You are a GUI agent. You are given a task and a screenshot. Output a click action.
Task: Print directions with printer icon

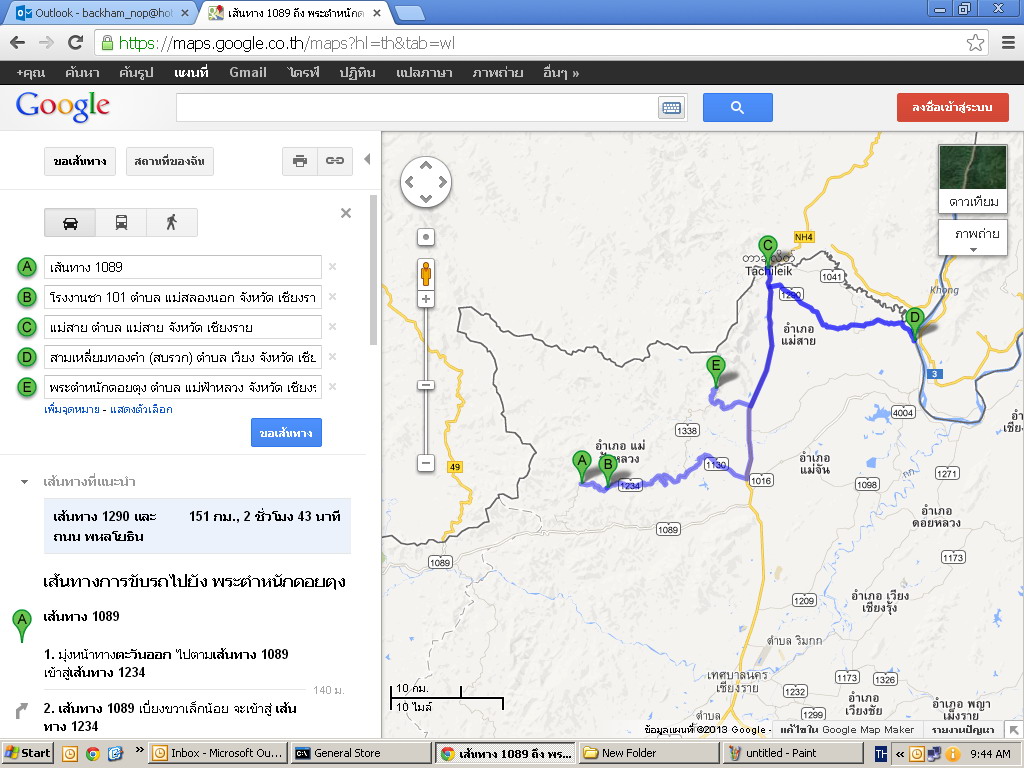[x=300, y=161]
